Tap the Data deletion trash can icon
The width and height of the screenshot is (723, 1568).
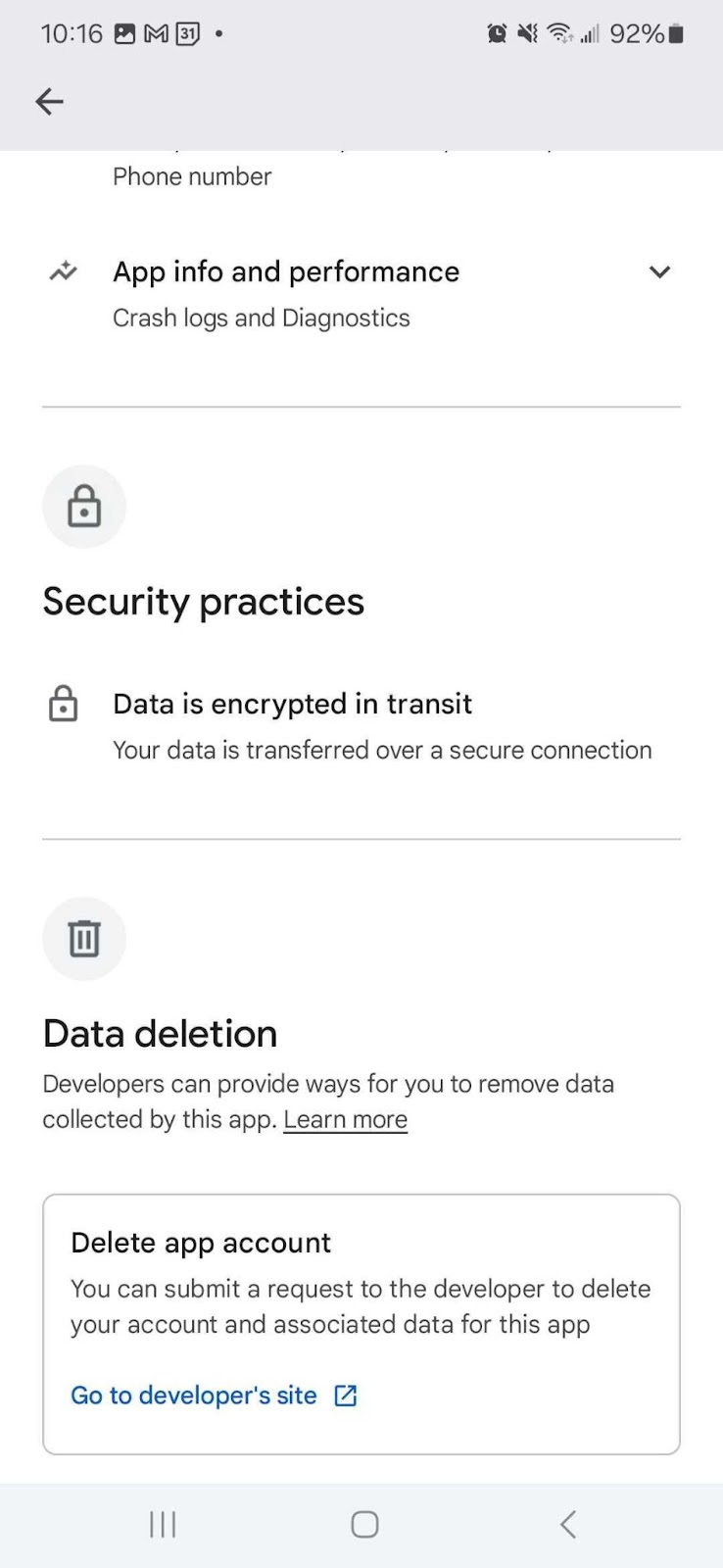click(x=84, y=939)
